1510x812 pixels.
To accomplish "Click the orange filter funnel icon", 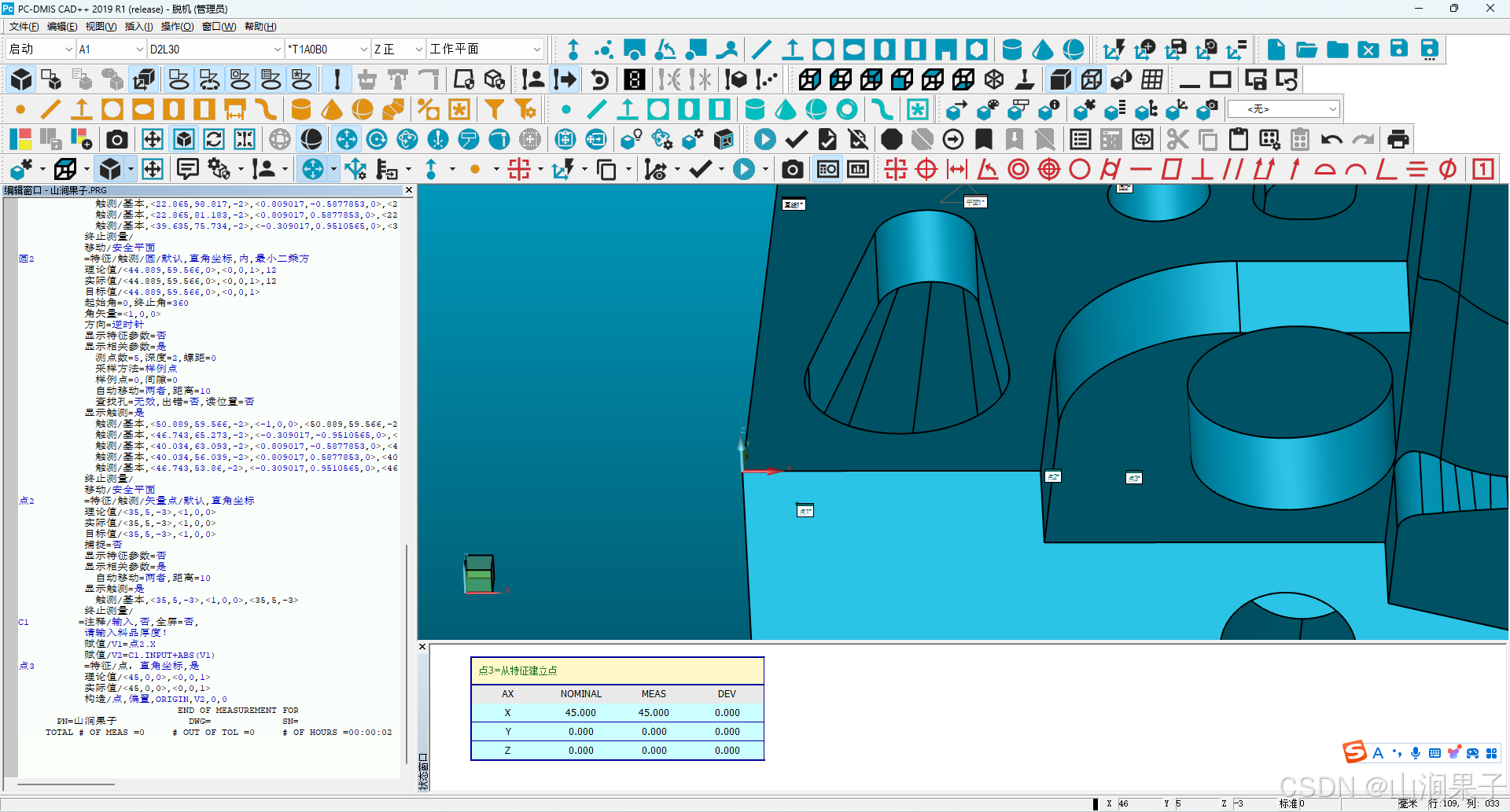I will (494, 109).
